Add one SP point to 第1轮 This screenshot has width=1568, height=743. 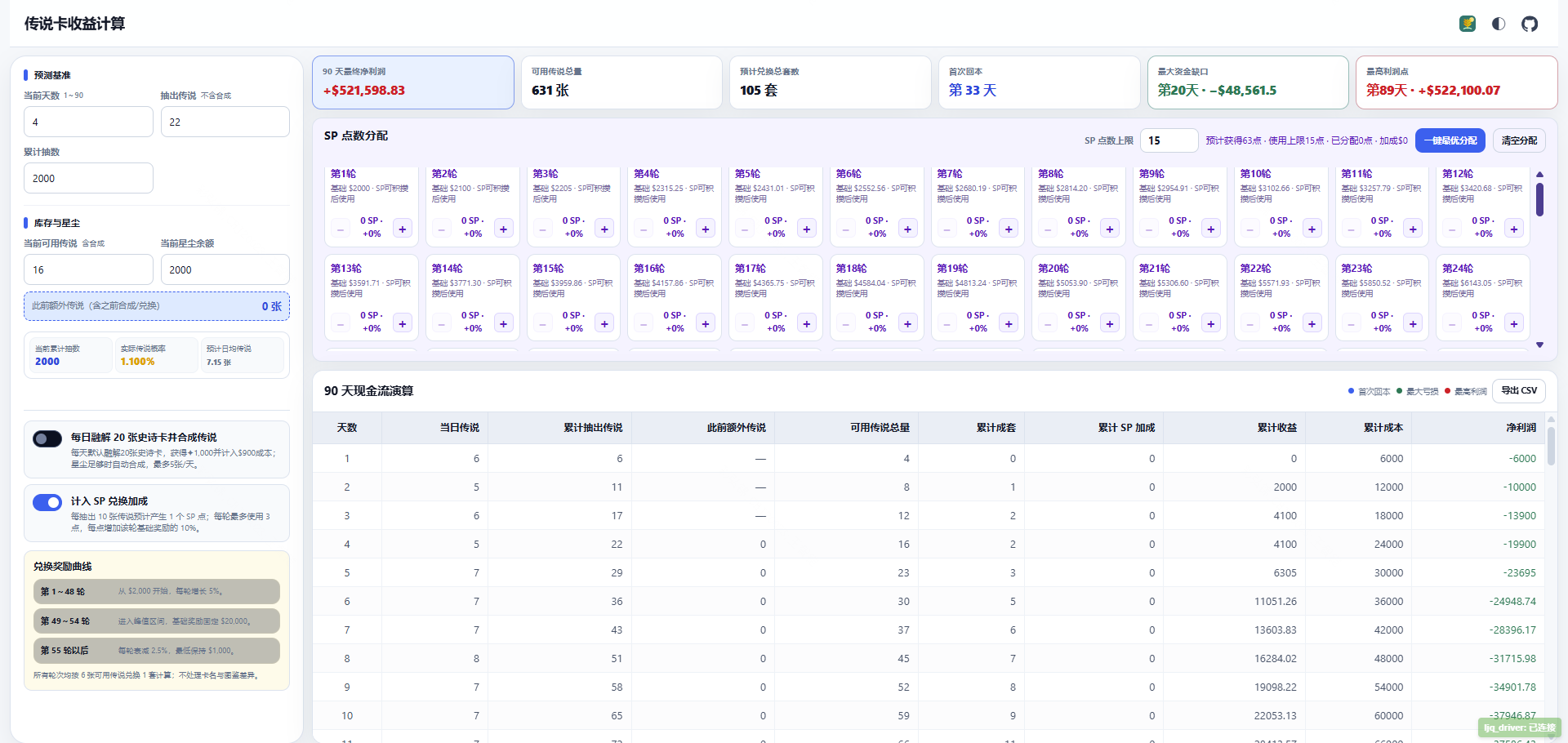pos(403,229)
